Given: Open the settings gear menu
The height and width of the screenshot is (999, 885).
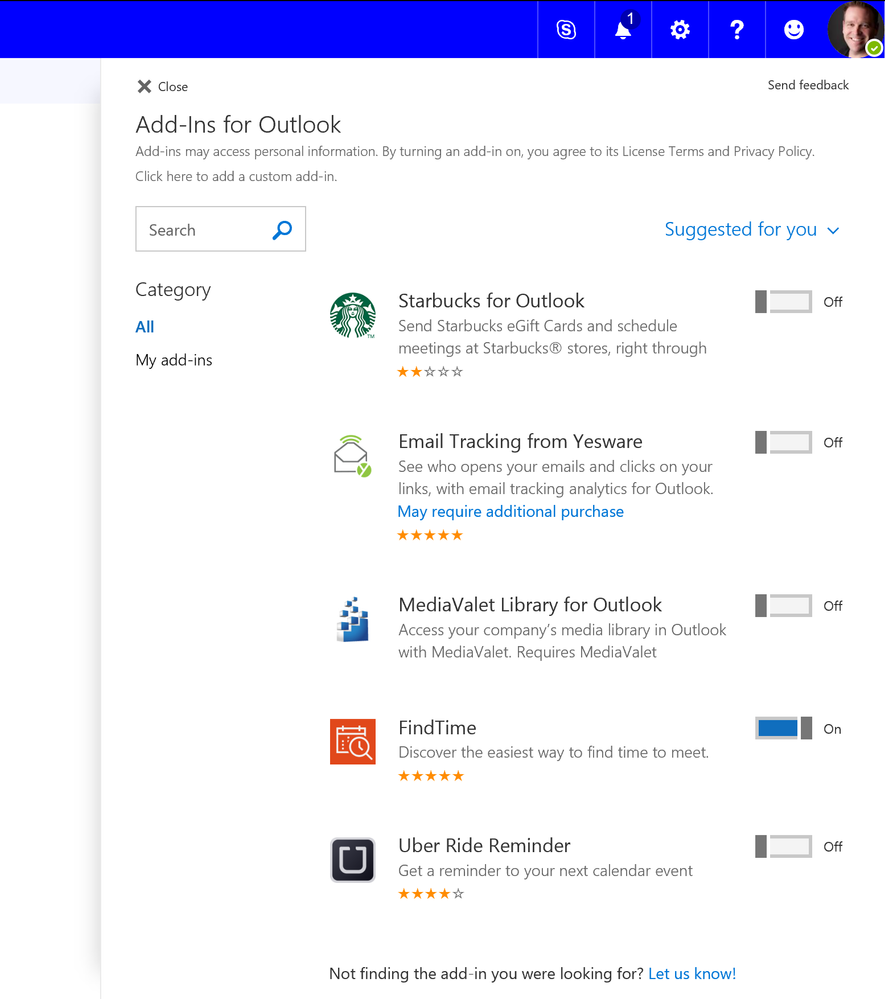Looking at the screenshot, I should (680, 30).
